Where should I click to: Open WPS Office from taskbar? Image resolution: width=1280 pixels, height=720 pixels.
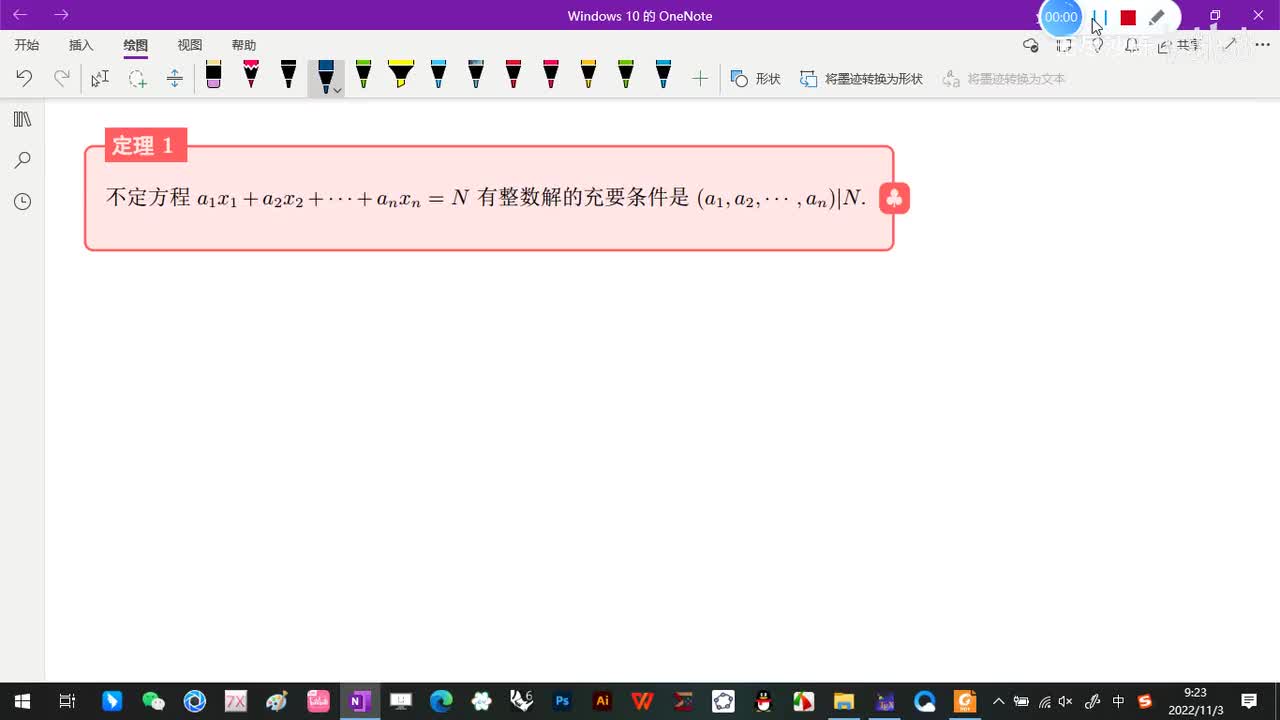643,701
